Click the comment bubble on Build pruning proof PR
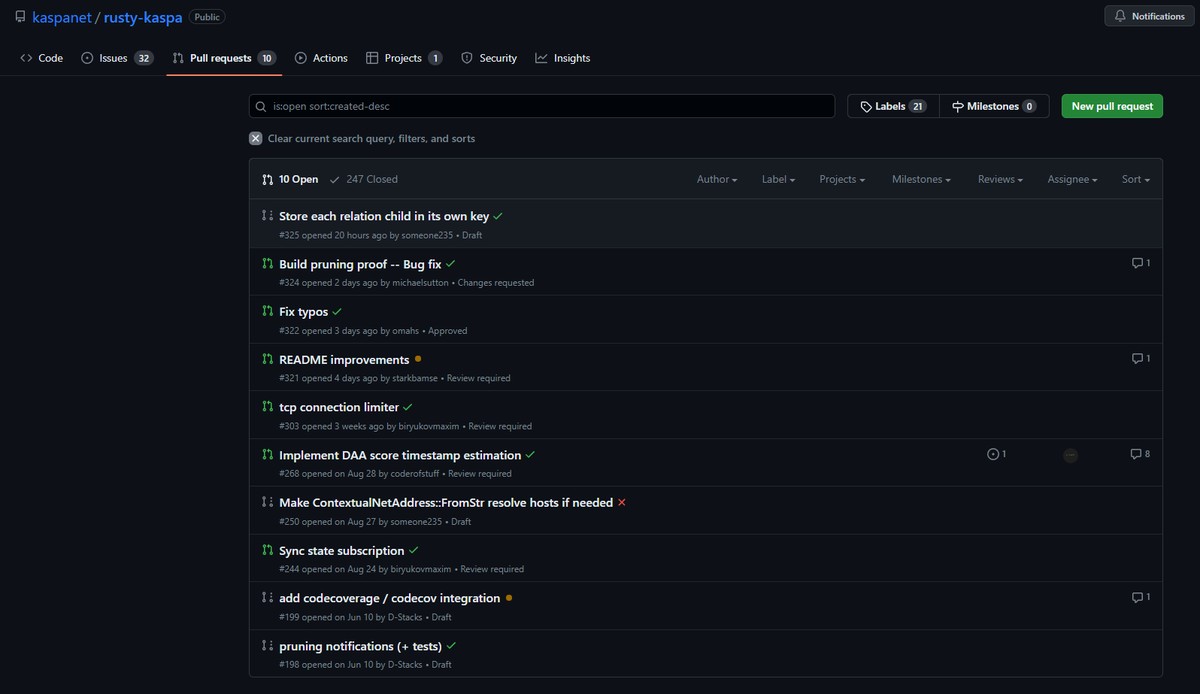This screenshot has width=1200, height=694. tap(1140, 262)
